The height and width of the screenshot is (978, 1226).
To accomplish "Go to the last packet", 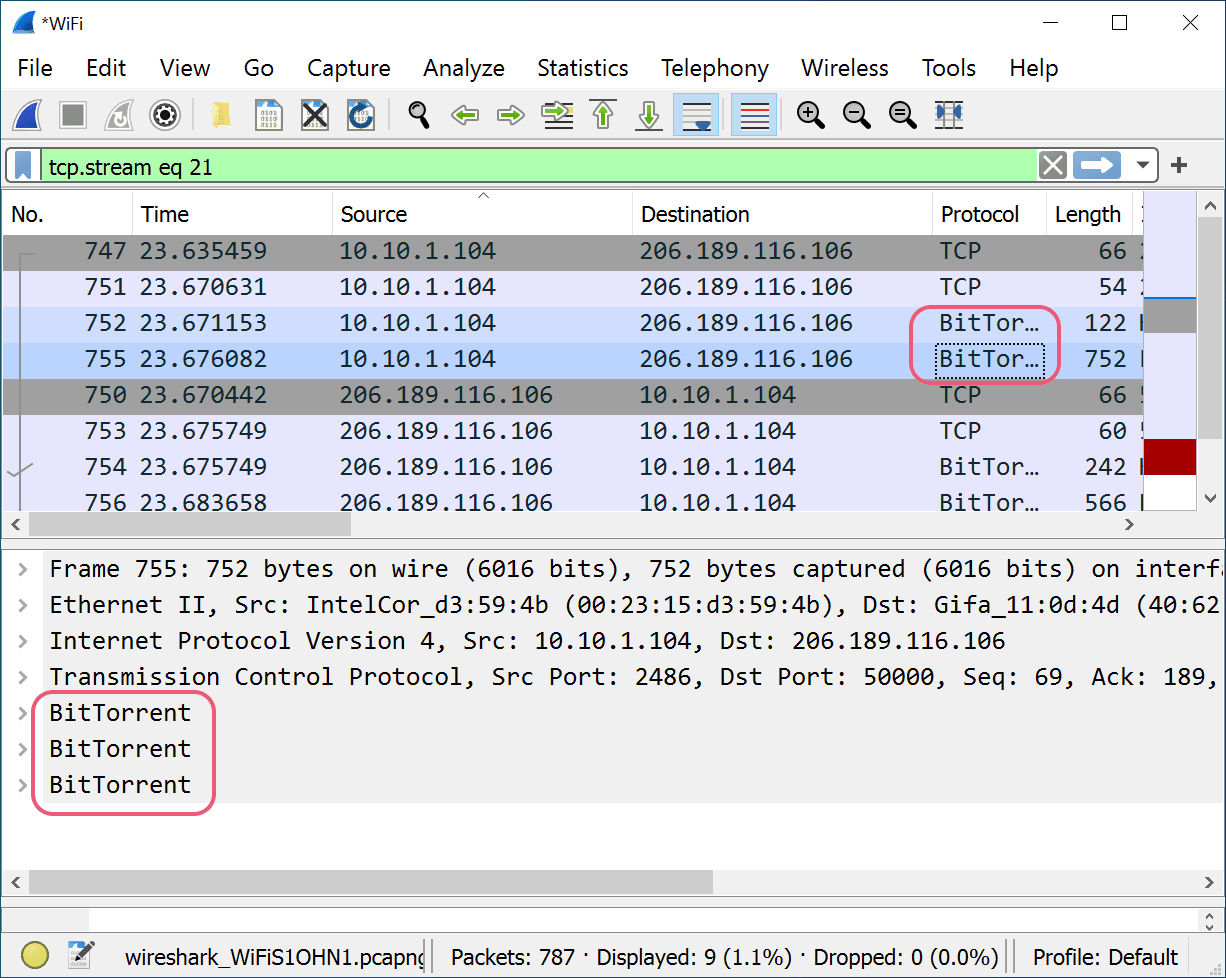I will tap(648, 114).
